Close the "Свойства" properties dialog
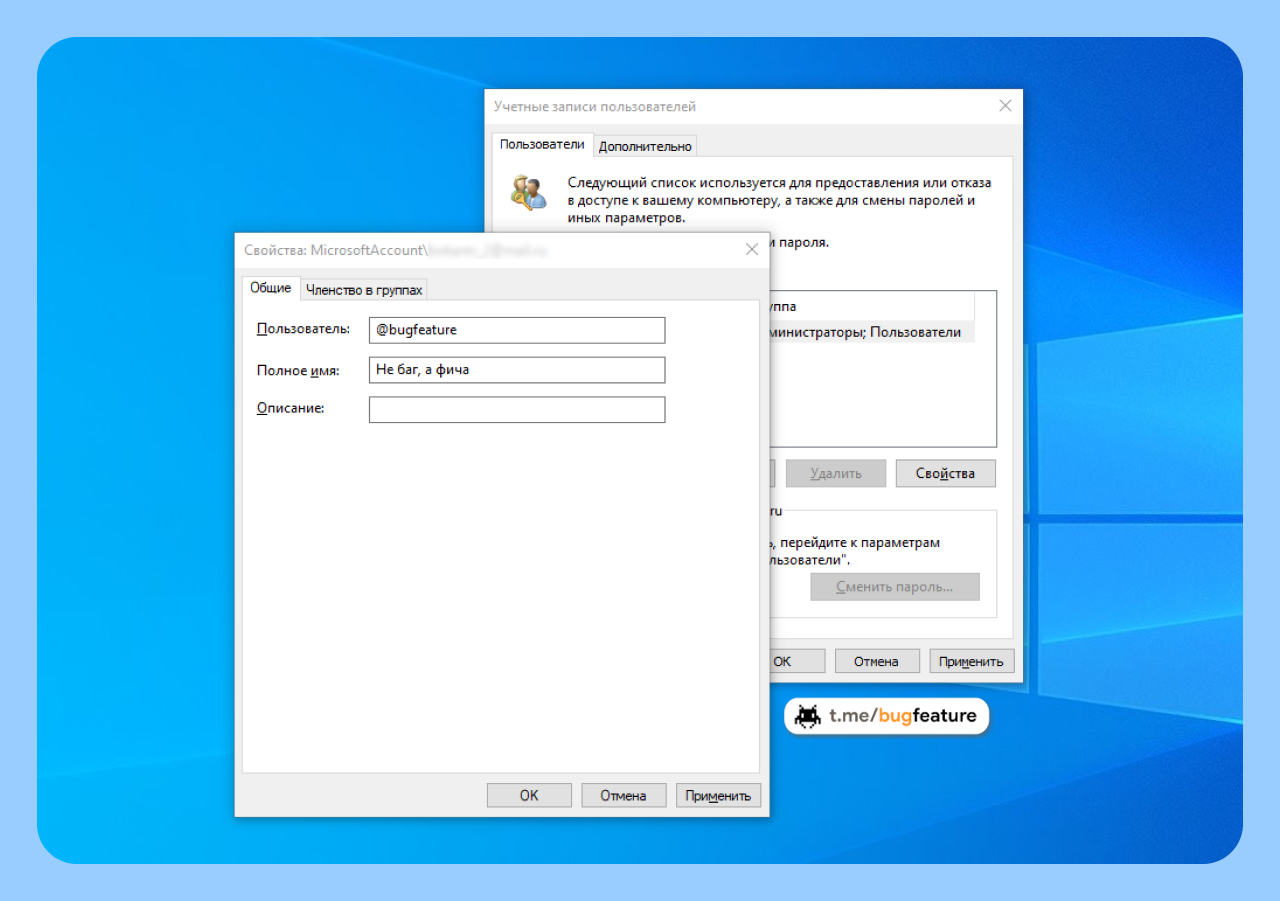The width and height of the screenshot is (1280, 901). click(752, 250)
